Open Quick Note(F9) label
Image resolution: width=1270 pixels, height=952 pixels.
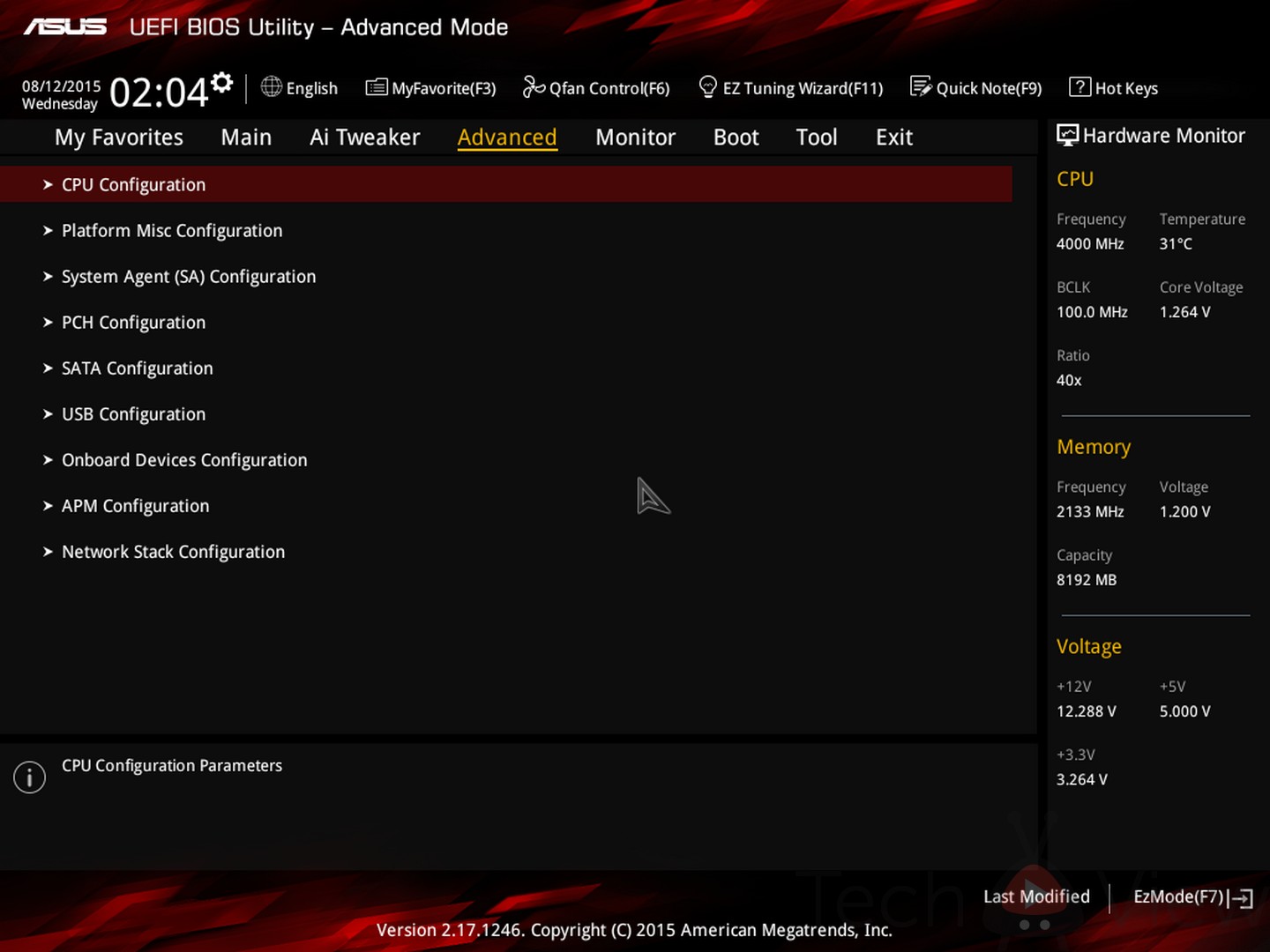[x=989, y=88]
